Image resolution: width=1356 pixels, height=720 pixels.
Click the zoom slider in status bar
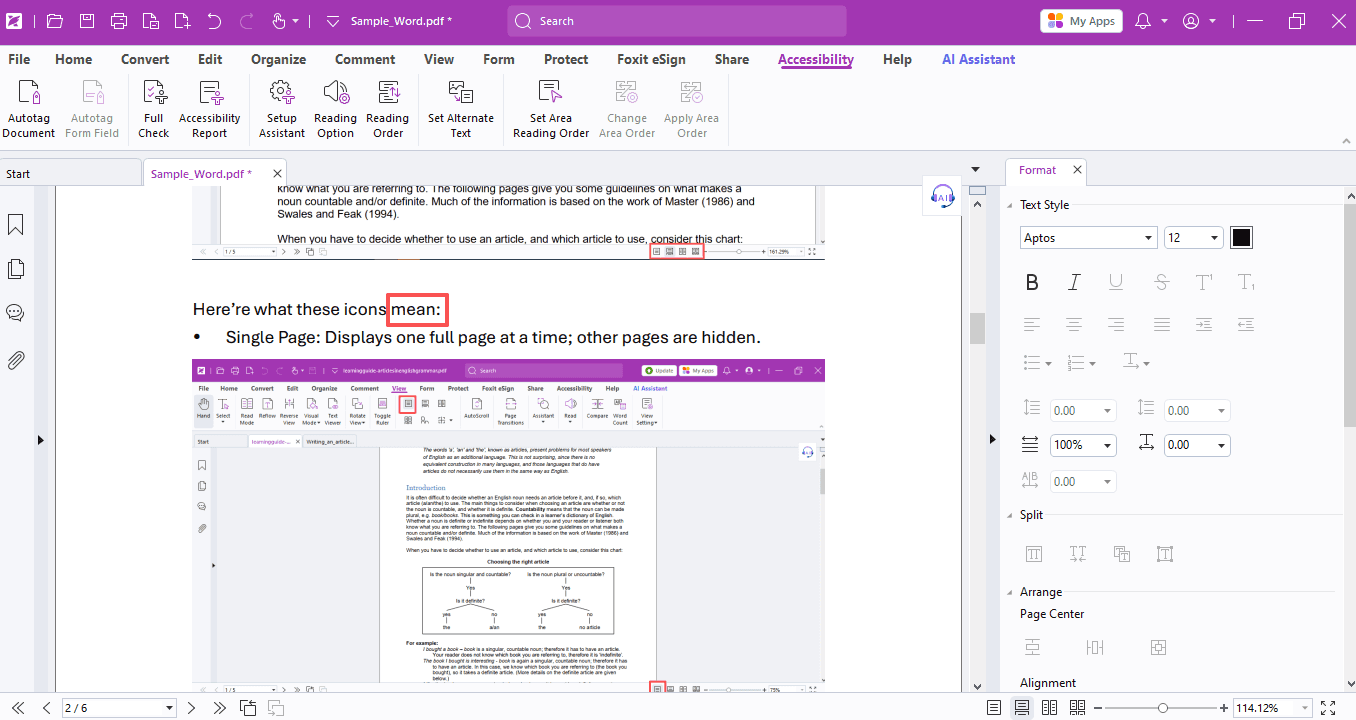(1163, 708)
